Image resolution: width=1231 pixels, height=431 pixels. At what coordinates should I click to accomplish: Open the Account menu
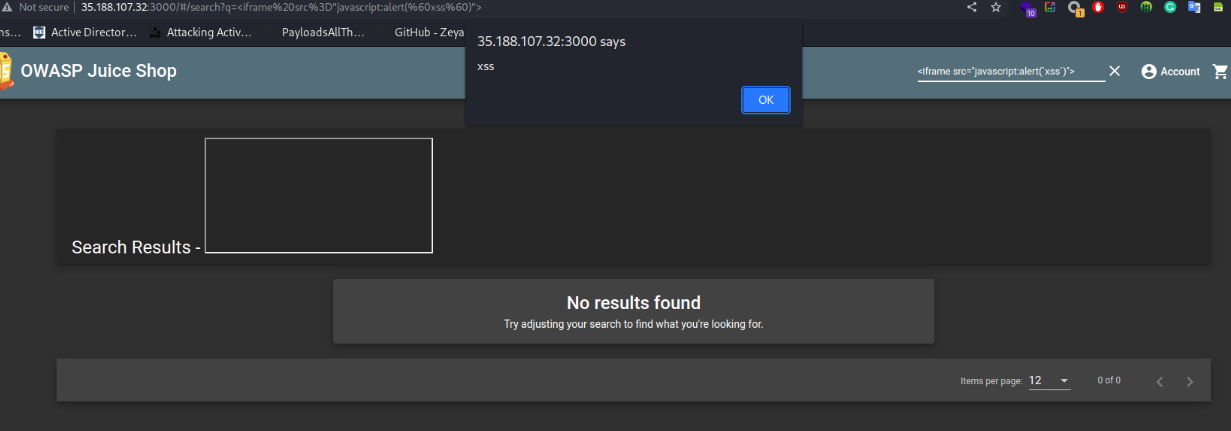pyautogui.click(x=1170, y=71)
